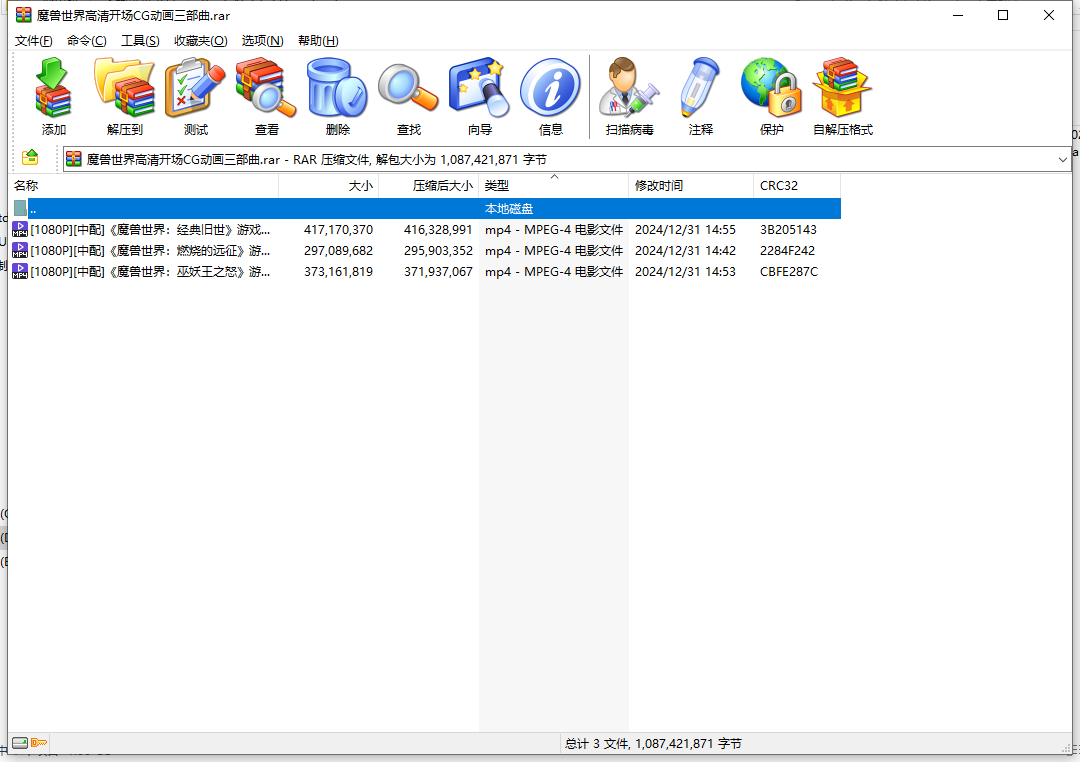Go up one folder level arrow
Viewport: 1080px width, 762px height.
click(31, 158)
